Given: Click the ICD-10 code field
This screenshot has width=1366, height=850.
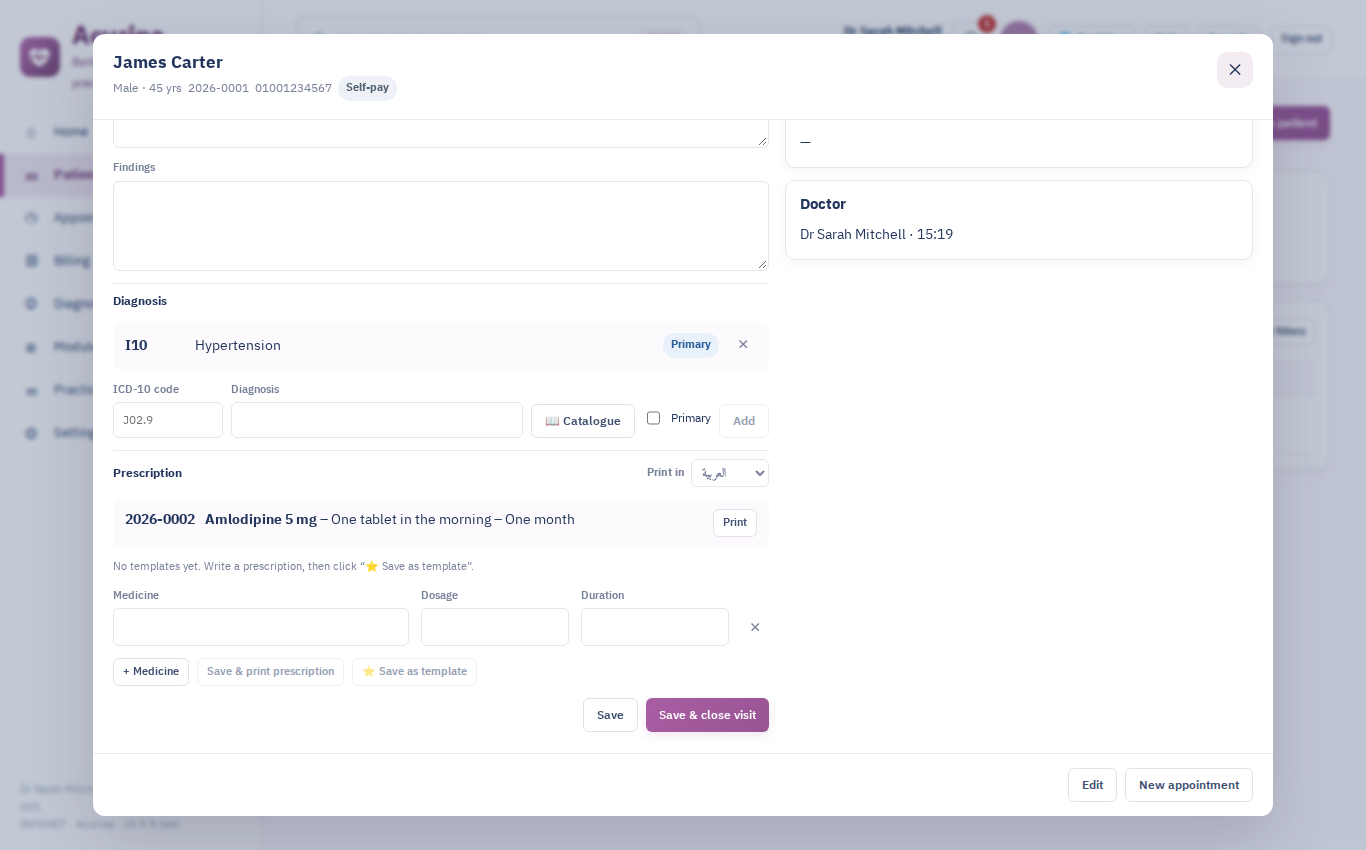Looking at the screenshot, I should (168, 420).
